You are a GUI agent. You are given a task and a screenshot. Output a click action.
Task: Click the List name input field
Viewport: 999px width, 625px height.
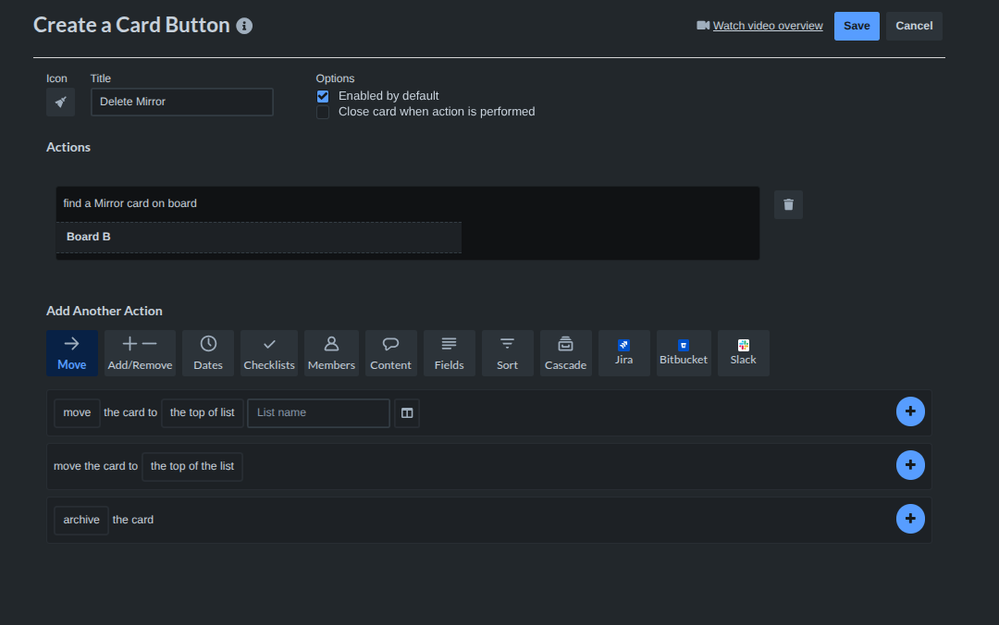(x=317, y=411)
